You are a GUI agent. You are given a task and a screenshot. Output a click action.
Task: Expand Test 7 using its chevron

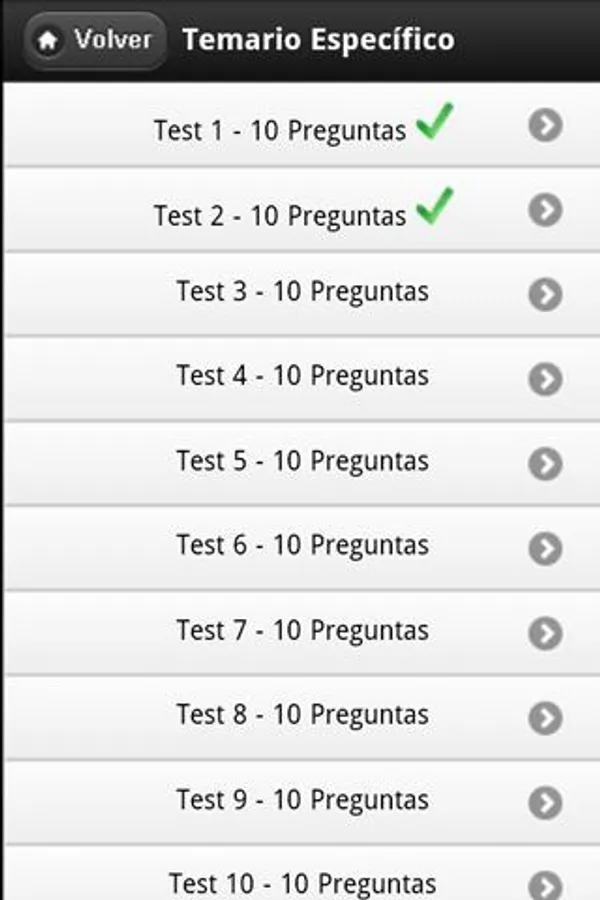(545, 633)
